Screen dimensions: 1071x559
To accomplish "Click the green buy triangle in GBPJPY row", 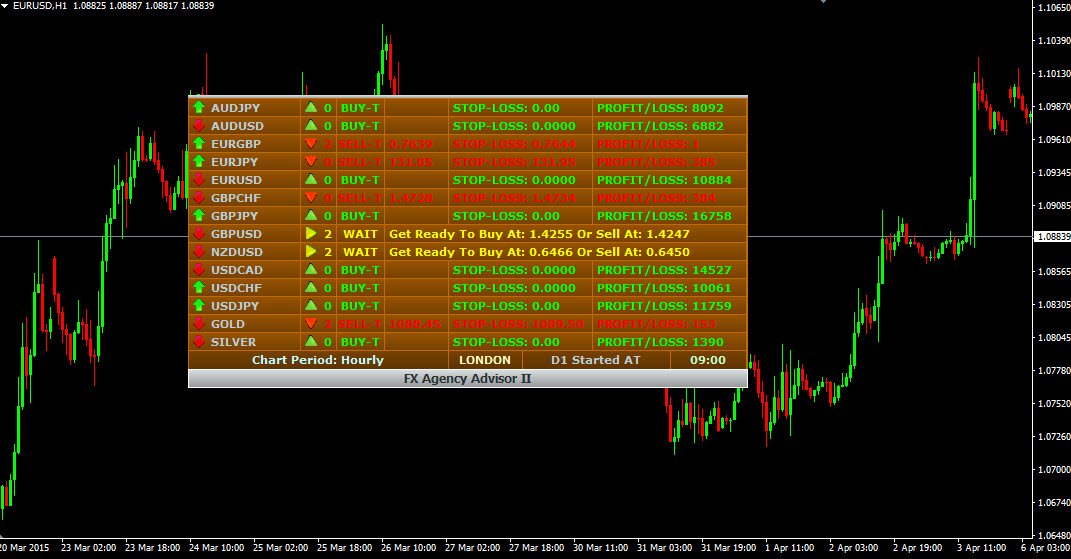I will (311, 215).
